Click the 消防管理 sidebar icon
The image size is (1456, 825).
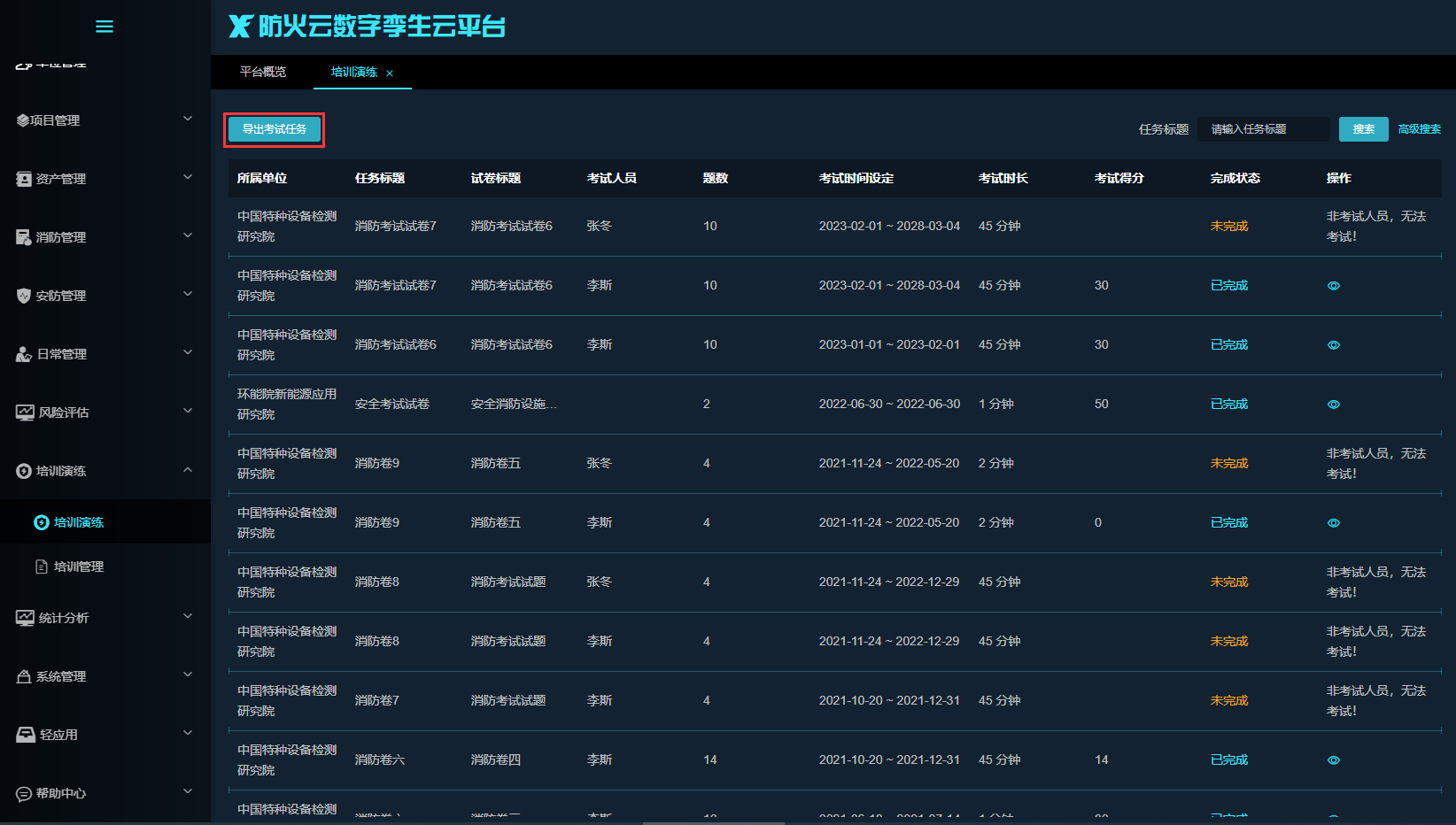(x=24, y=237)
